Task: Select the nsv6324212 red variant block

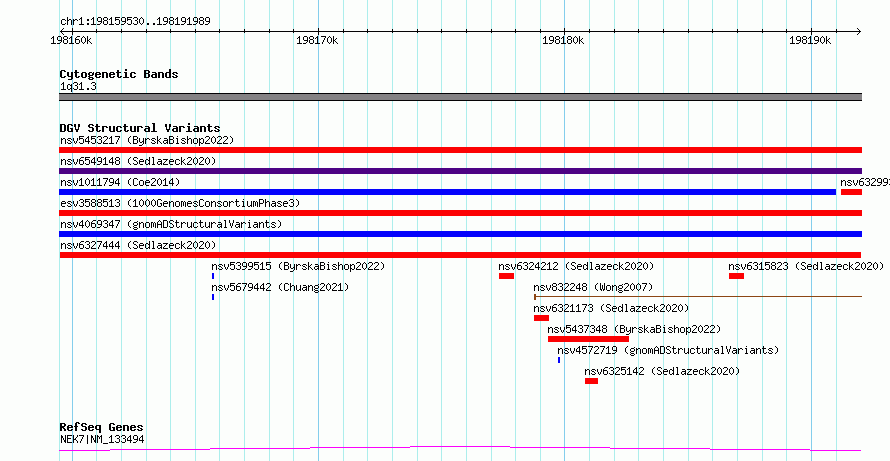Action: (x=506, y=276)
